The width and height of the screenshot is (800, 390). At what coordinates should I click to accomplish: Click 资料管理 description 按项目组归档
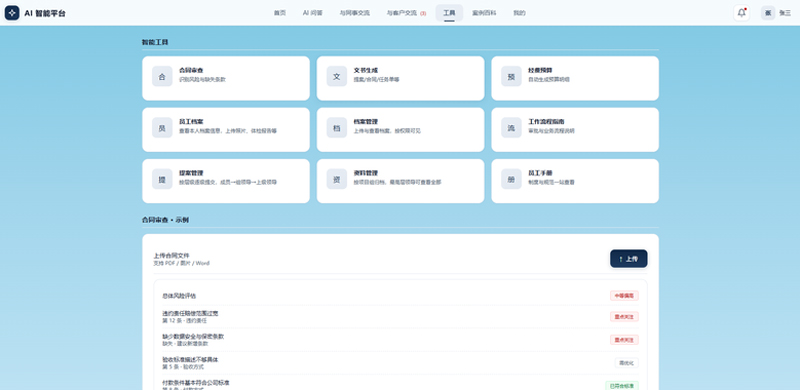(397, 182)
